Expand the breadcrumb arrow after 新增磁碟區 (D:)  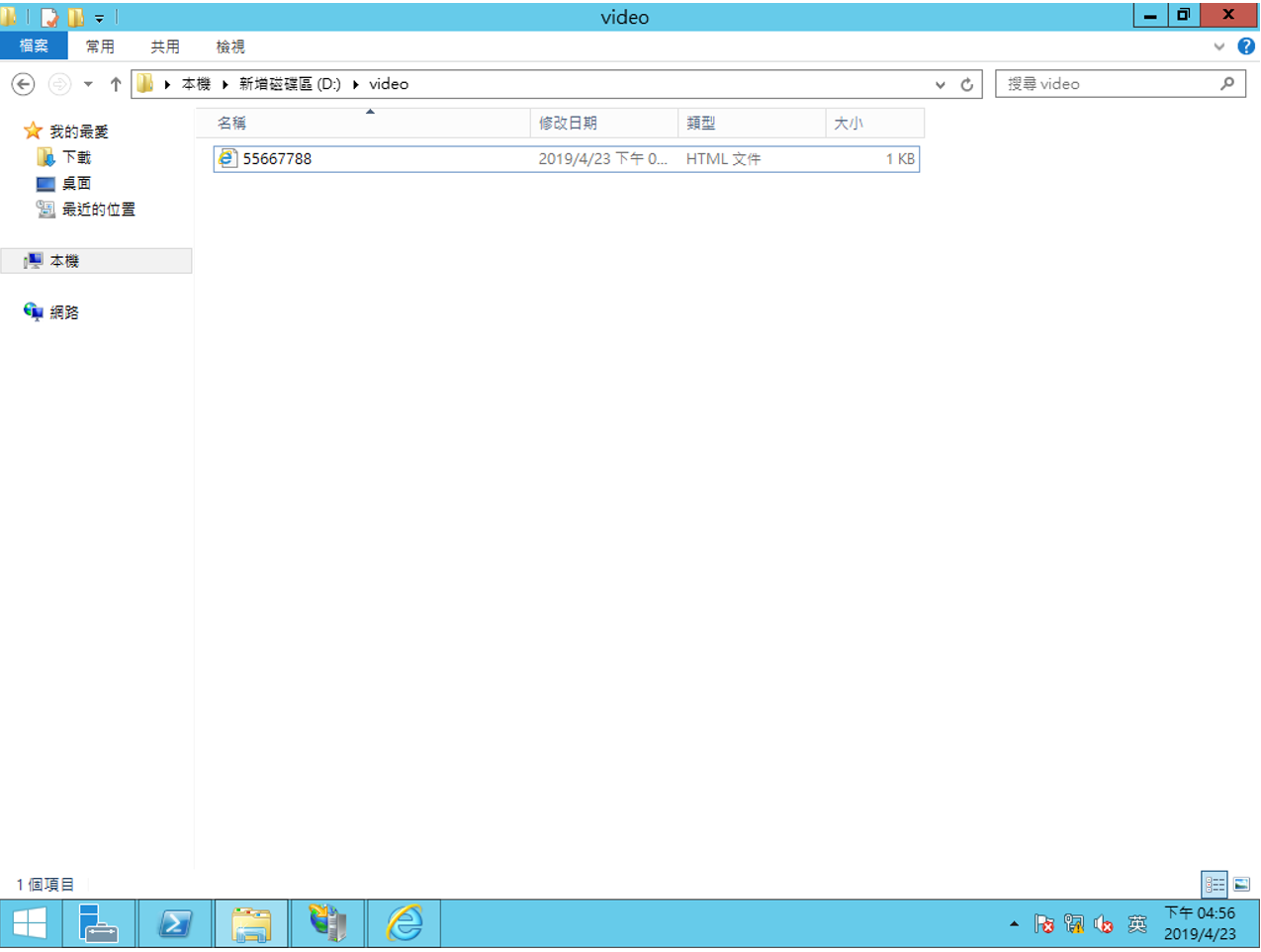click(x=355, y=84)
